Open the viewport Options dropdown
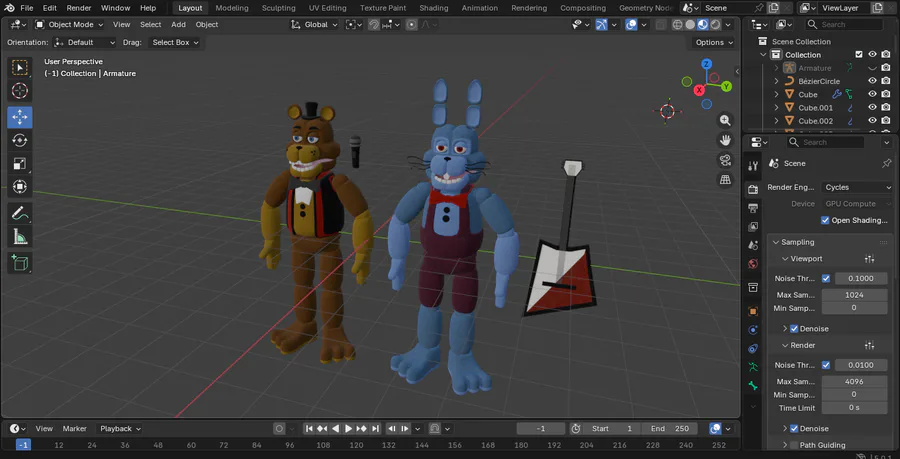This screenshot has width=900, height=459. click(714, 42)
